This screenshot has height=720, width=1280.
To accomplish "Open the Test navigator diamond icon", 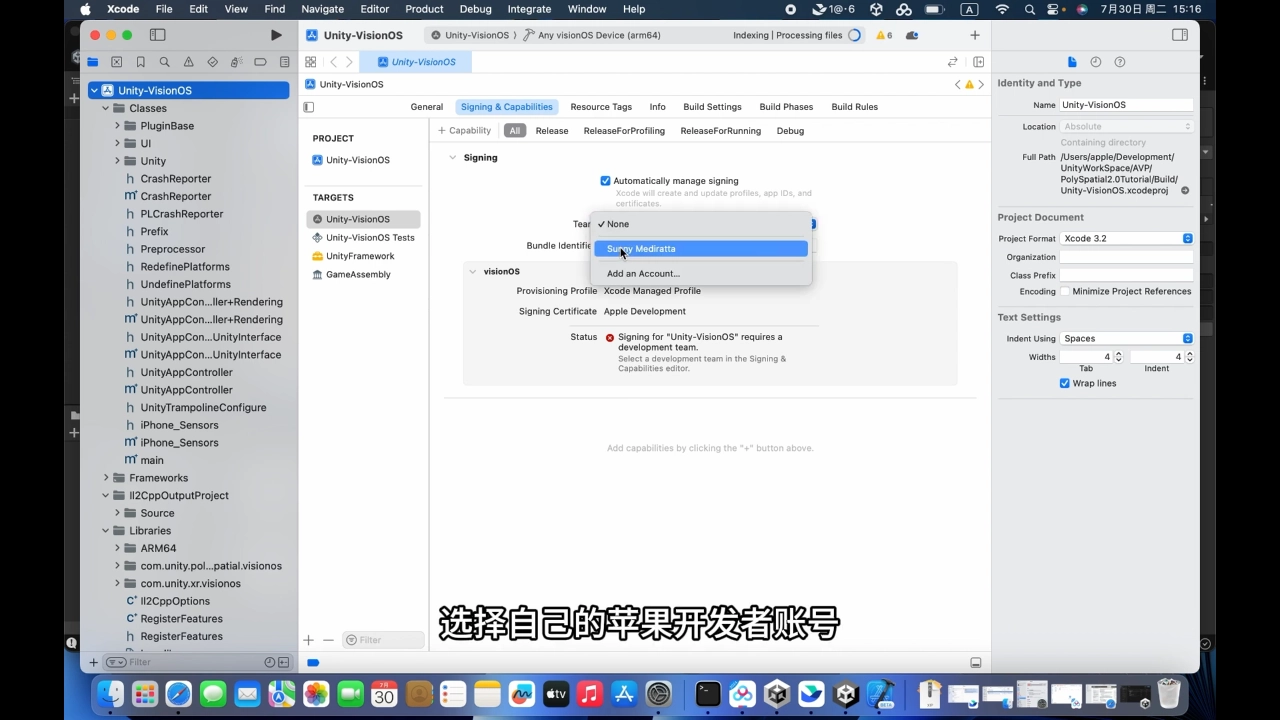I will 212,62.
